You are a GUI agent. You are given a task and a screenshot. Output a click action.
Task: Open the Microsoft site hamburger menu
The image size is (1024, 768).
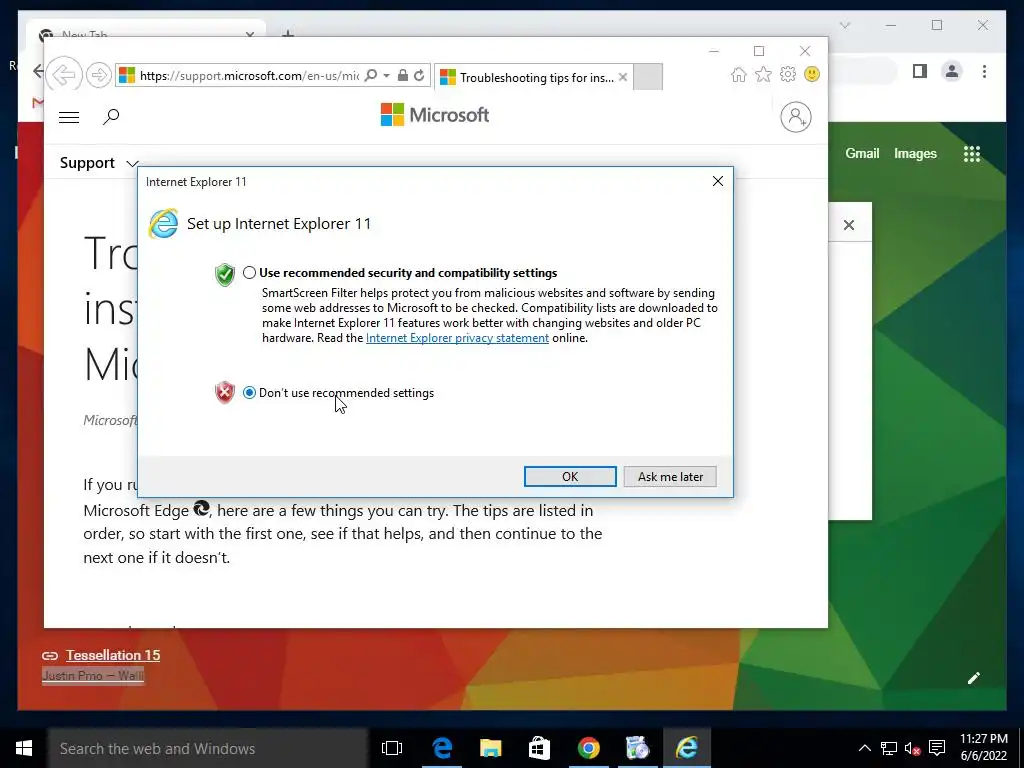tap(69, 117)
